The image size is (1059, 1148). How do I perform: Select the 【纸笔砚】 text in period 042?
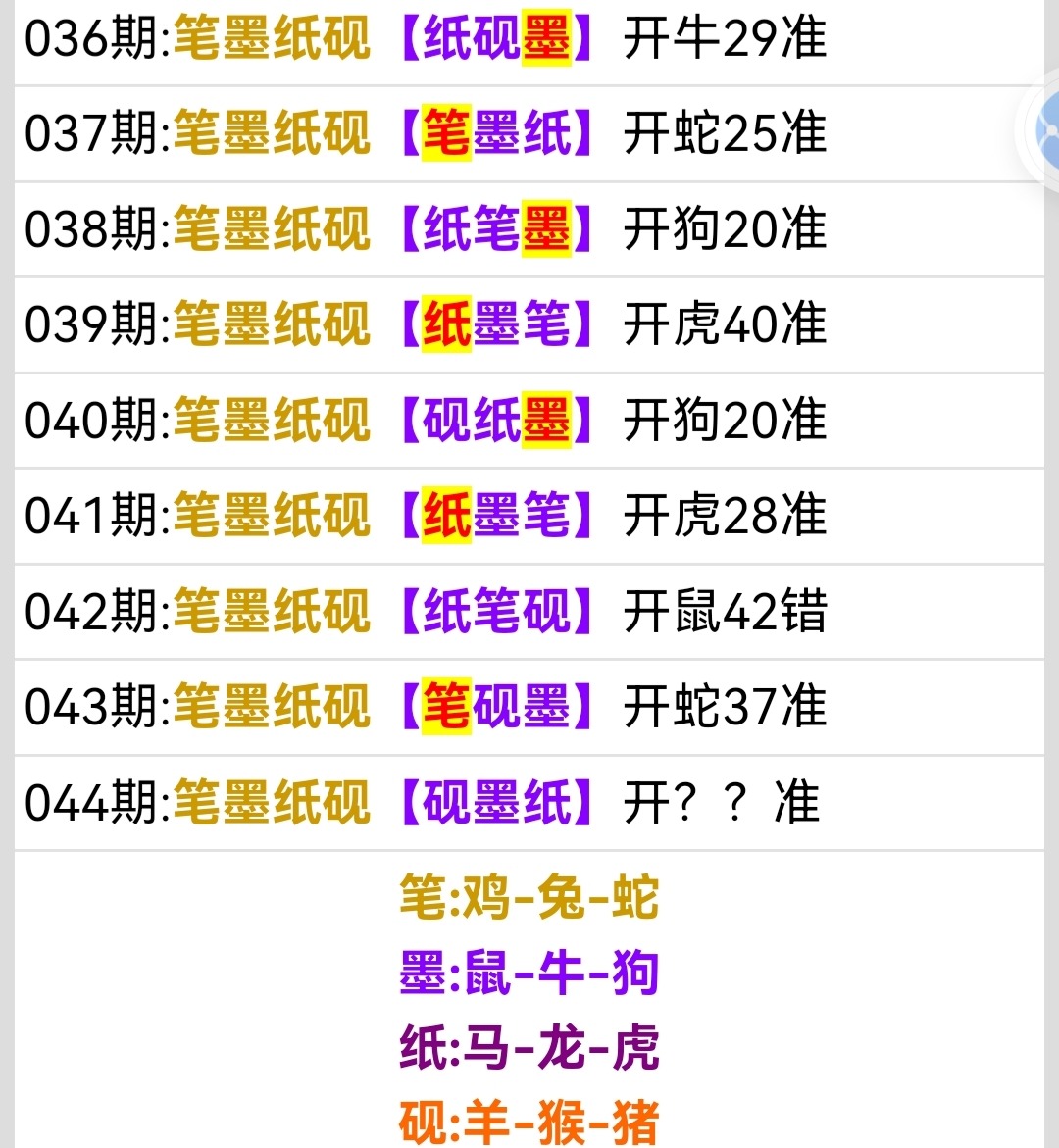(495, 611)
